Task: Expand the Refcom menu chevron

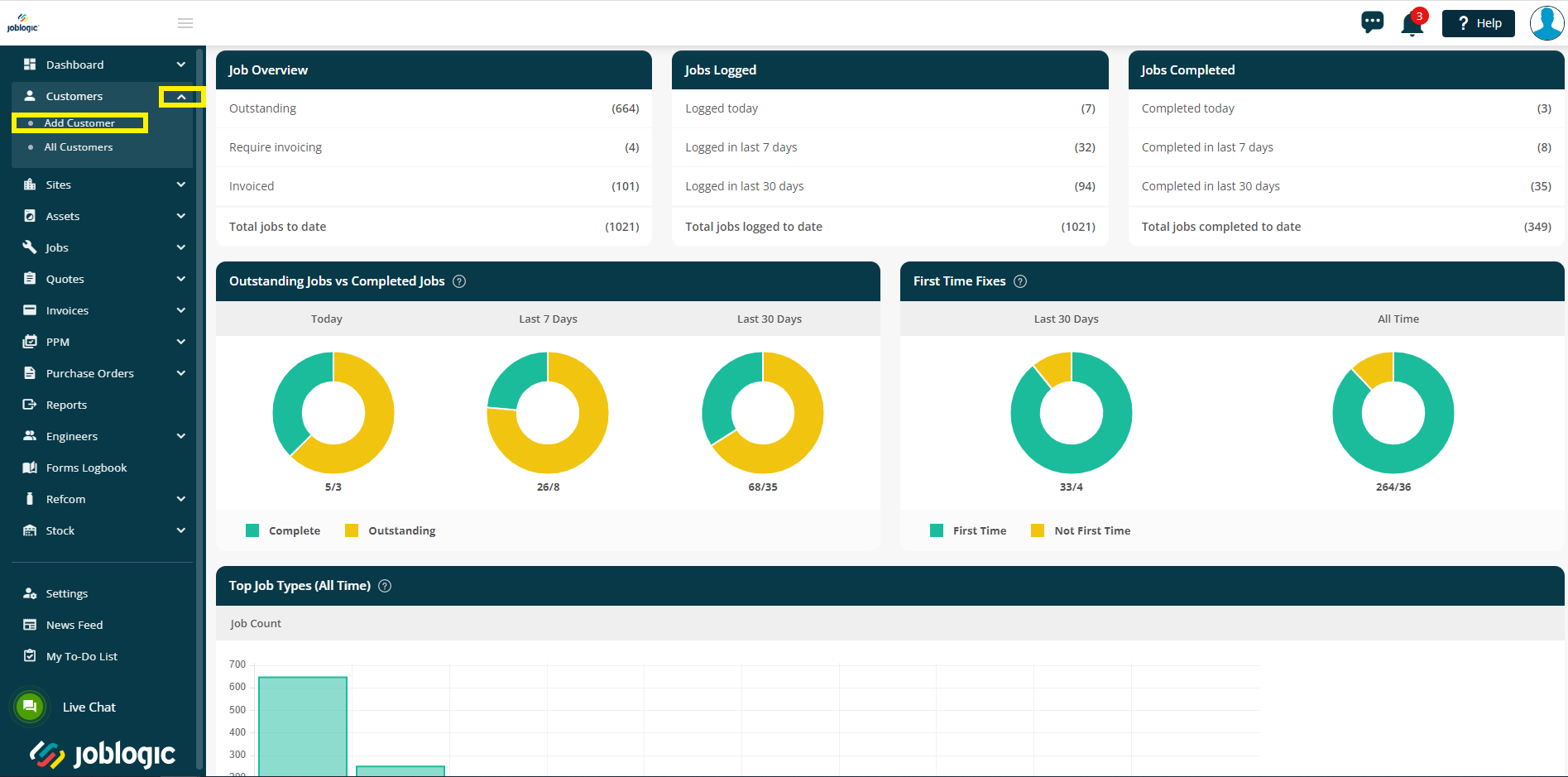Action: pos(181,499)
